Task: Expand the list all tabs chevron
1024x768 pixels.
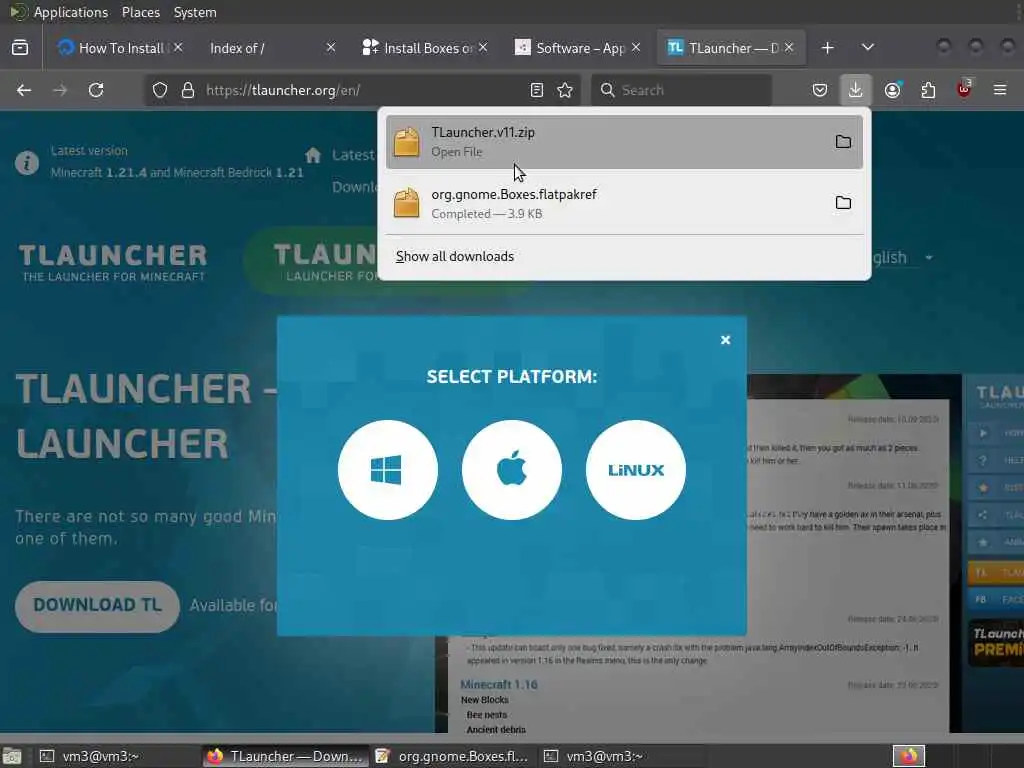Action: click(x=868, y=48)
